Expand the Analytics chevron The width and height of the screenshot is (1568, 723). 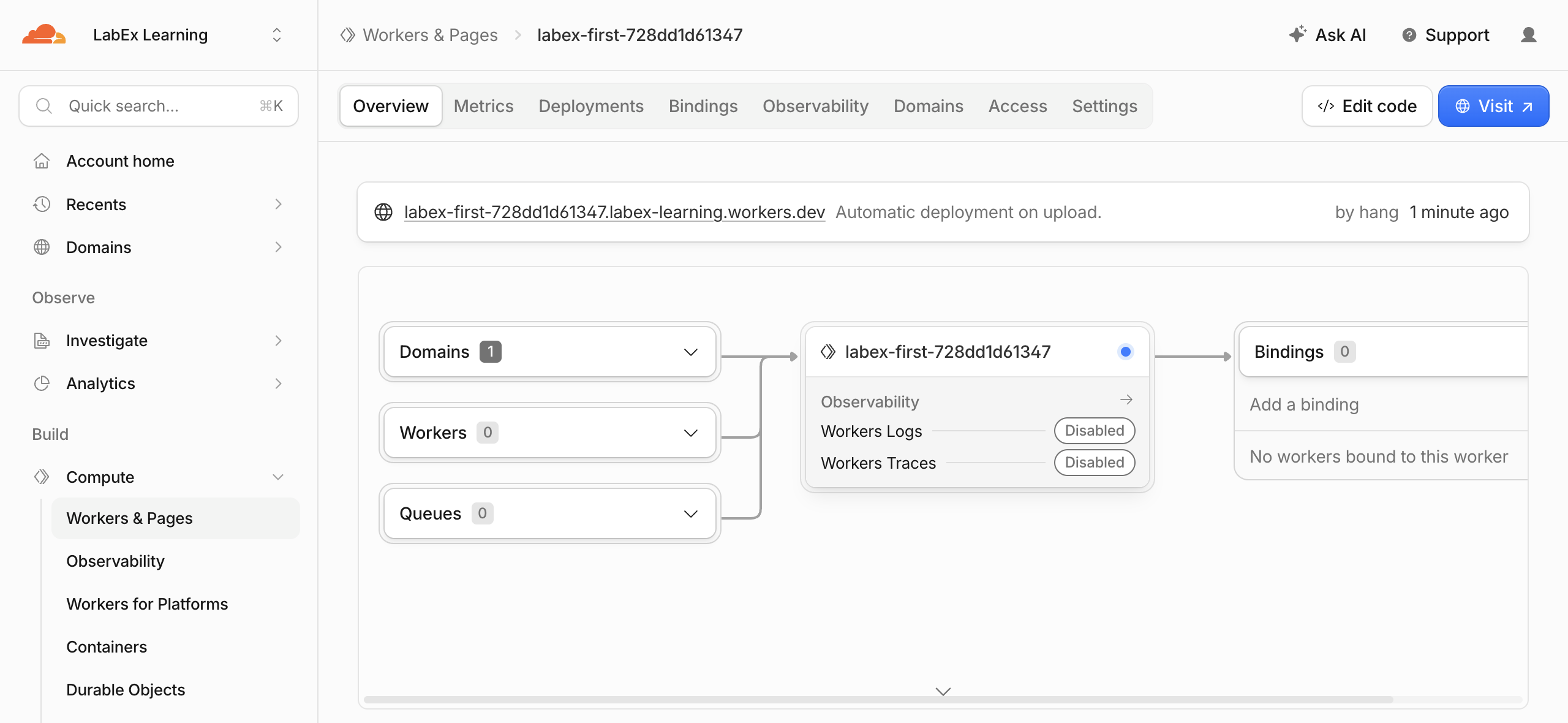(279, 384)
